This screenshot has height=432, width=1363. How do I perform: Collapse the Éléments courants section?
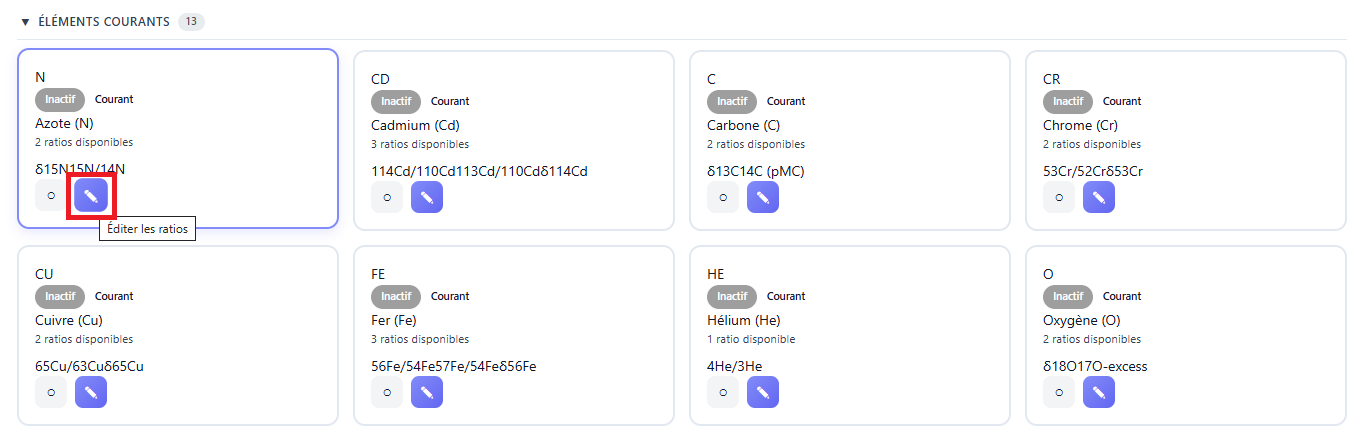pyautogui.click(x=25, y=22)
